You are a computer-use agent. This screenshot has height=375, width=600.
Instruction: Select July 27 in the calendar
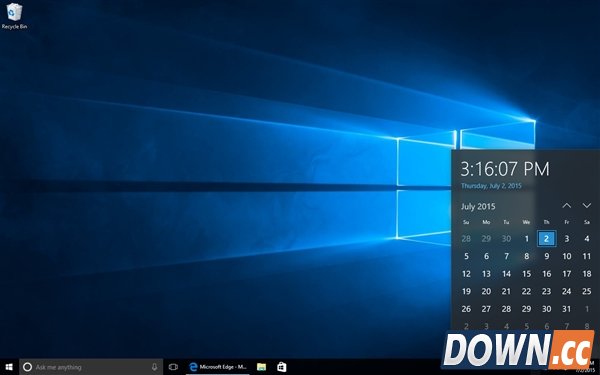(x=486, y=309)
